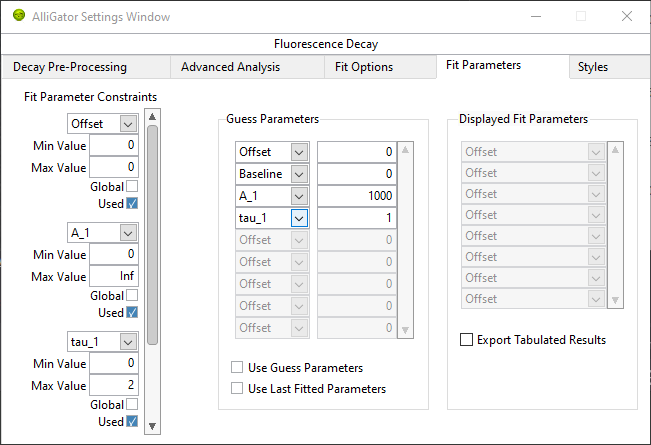Click the Guess Parameters group label
Viewport: 651px width, 445px height.
click(x=272, y=119)
